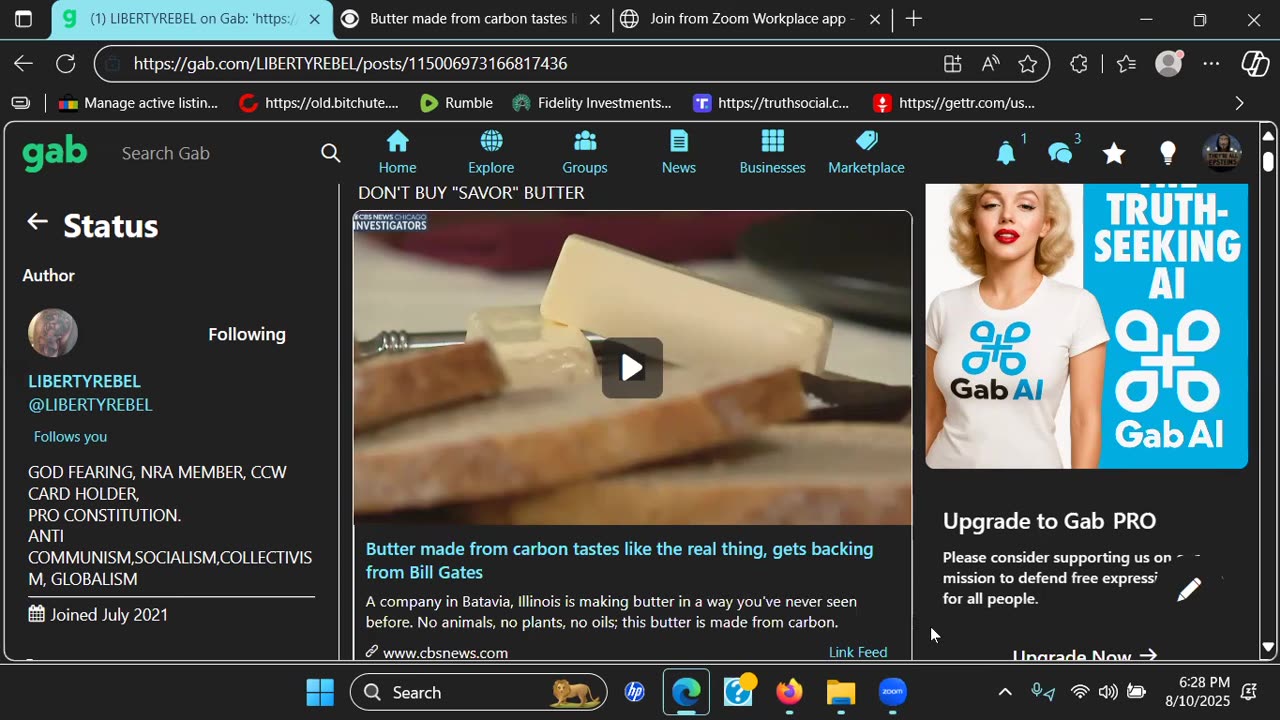This screenshot has width=1280, height=720.
Task: Click the page scrollbar down arrow
Action: tap(1268, 647)
